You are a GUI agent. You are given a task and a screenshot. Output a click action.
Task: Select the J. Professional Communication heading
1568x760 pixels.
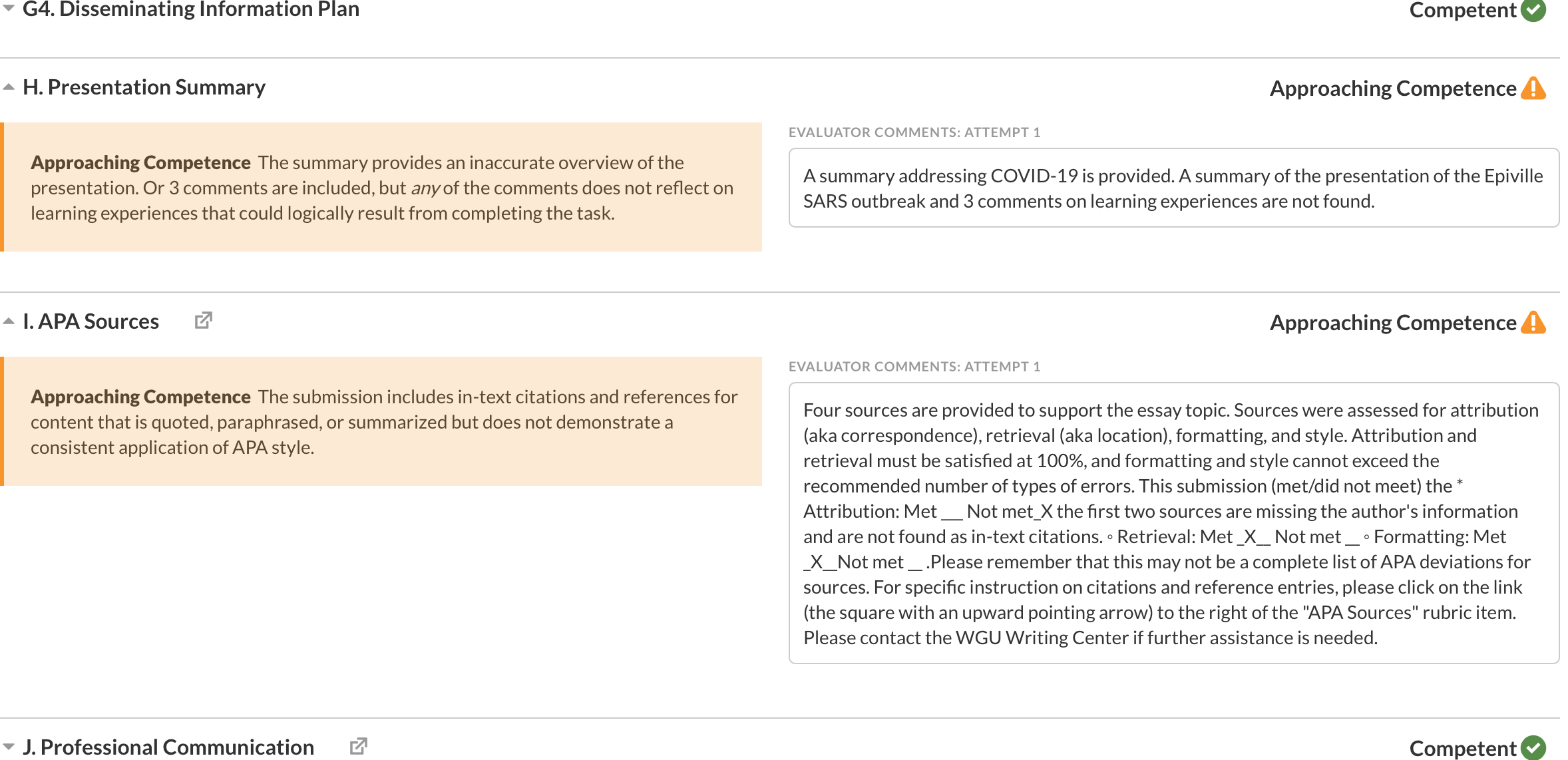[168, 747]
